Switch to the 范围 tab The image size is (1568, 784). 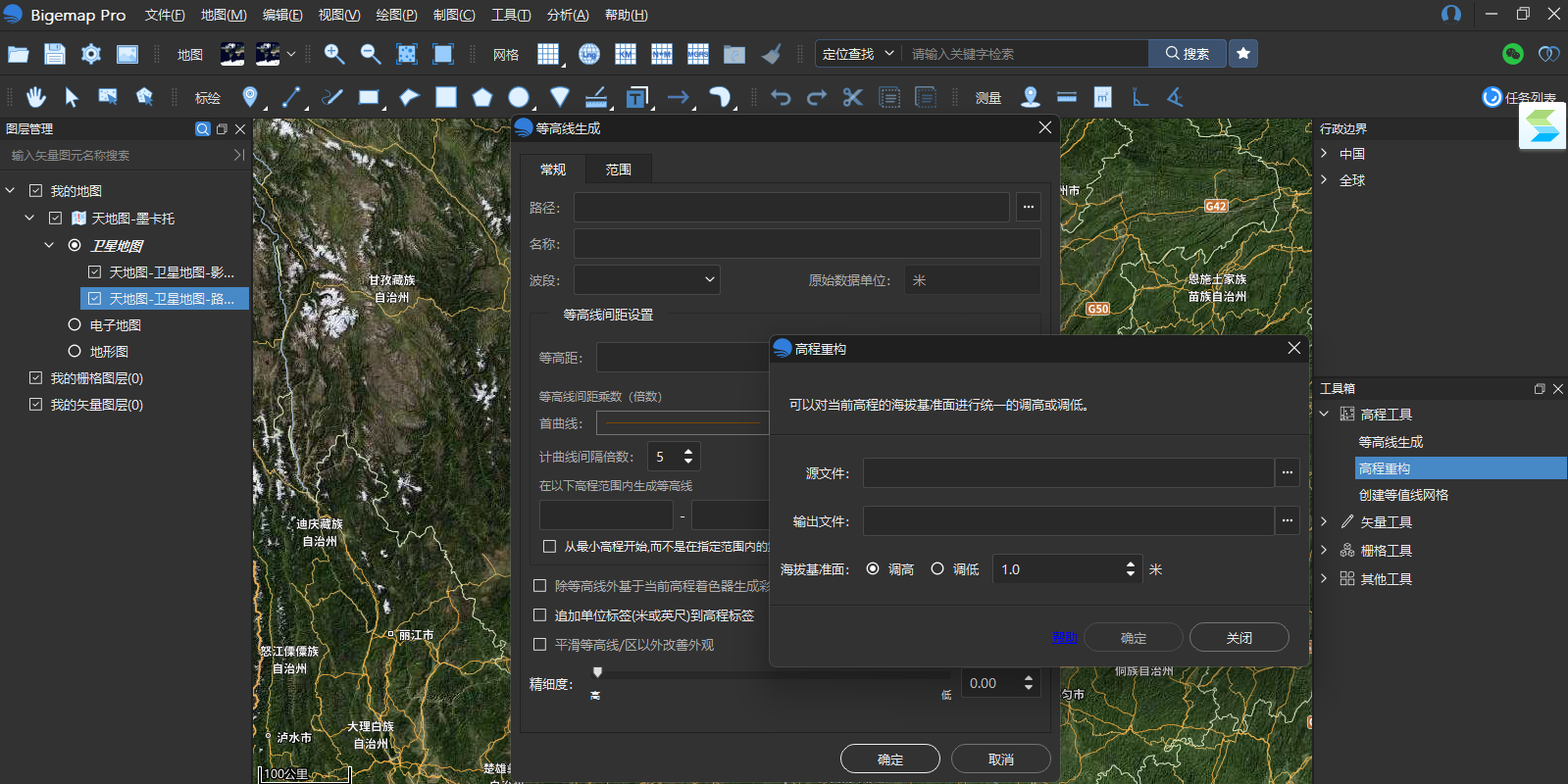618,170
